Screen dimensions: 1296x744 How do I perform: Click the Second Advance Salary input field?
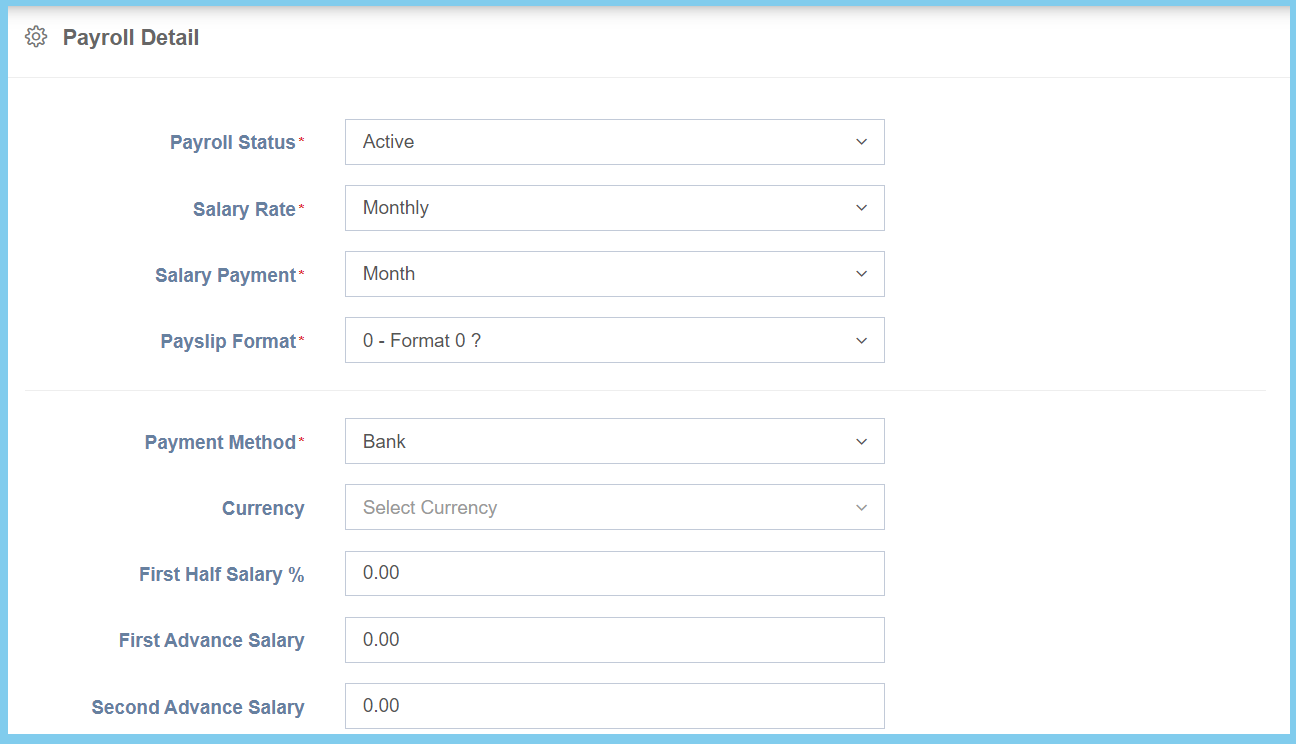614,706
